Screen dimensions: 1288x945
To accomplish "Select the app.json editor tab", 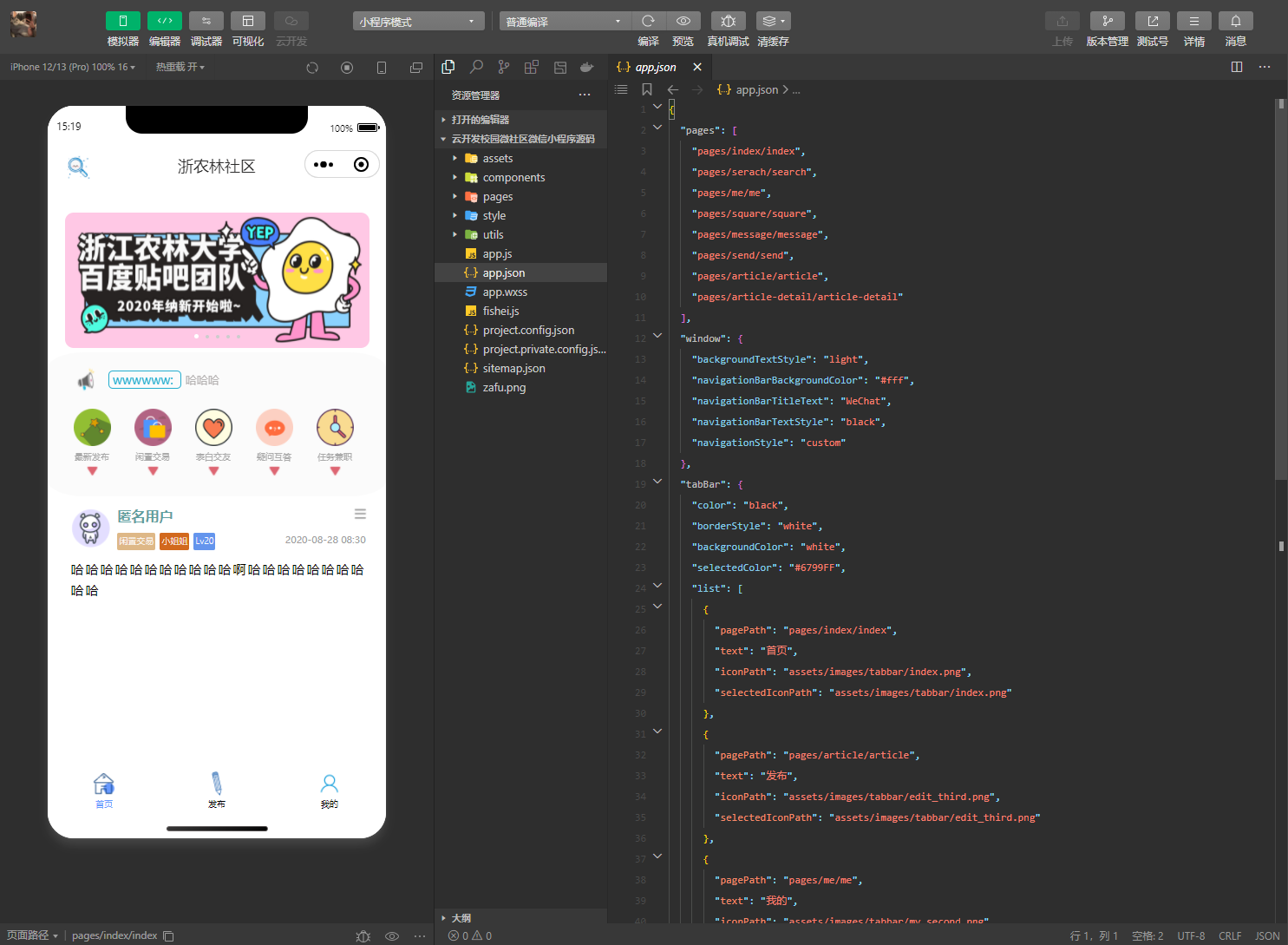I will point(655,67).
